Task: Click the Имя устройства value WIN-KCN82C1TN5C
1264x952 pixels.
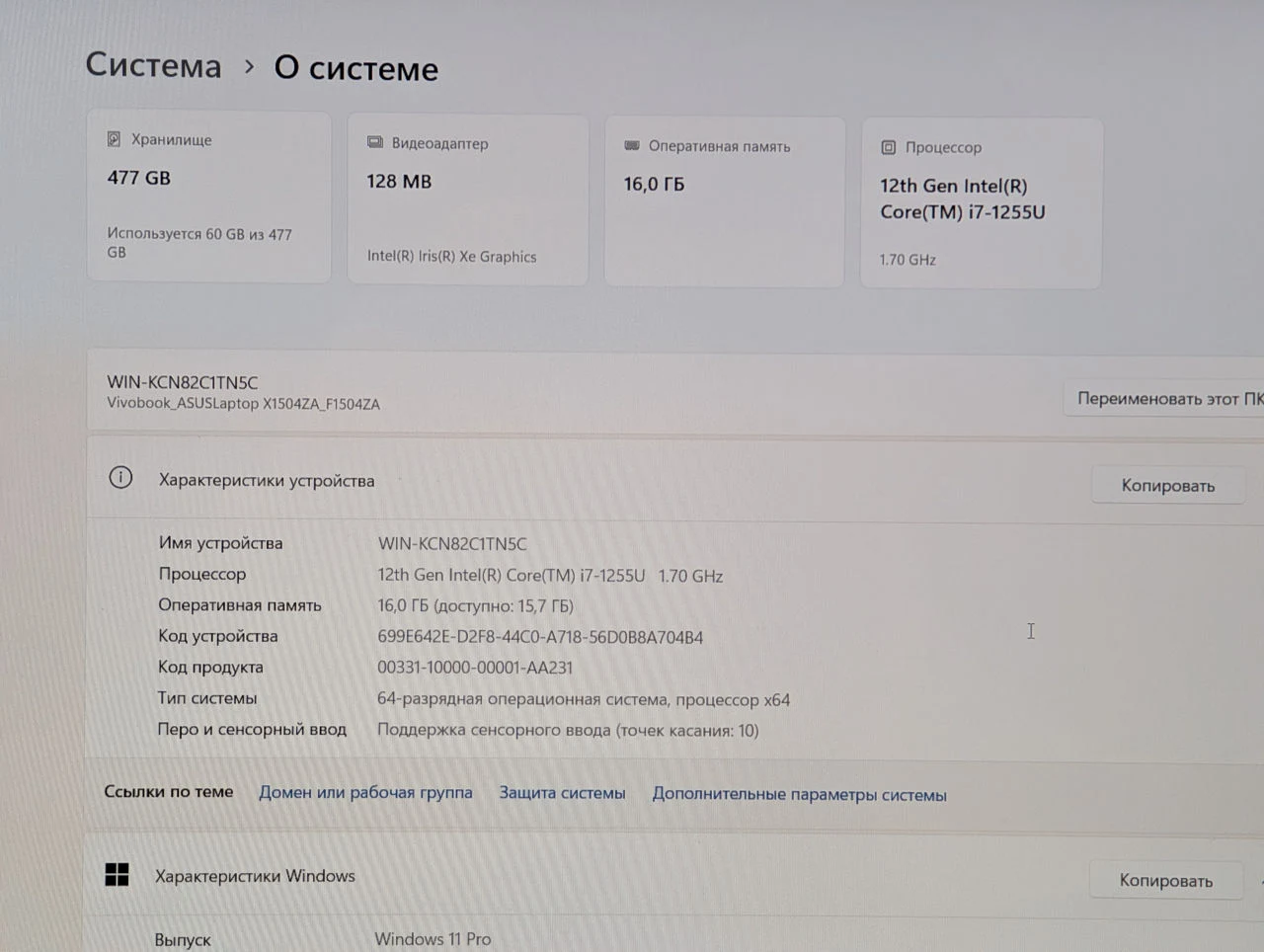Action: (x=452, y=543)
